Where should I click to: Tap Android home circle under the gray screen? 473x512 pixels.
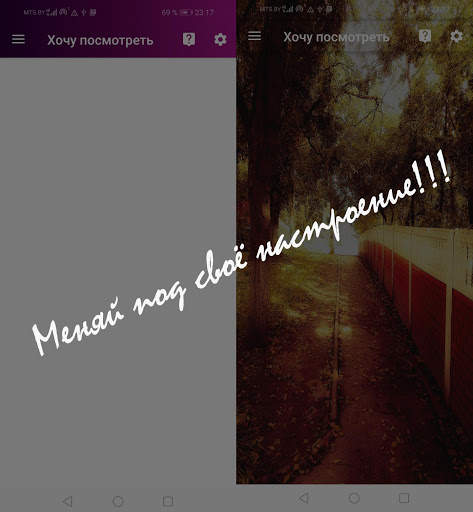[118, 501]
